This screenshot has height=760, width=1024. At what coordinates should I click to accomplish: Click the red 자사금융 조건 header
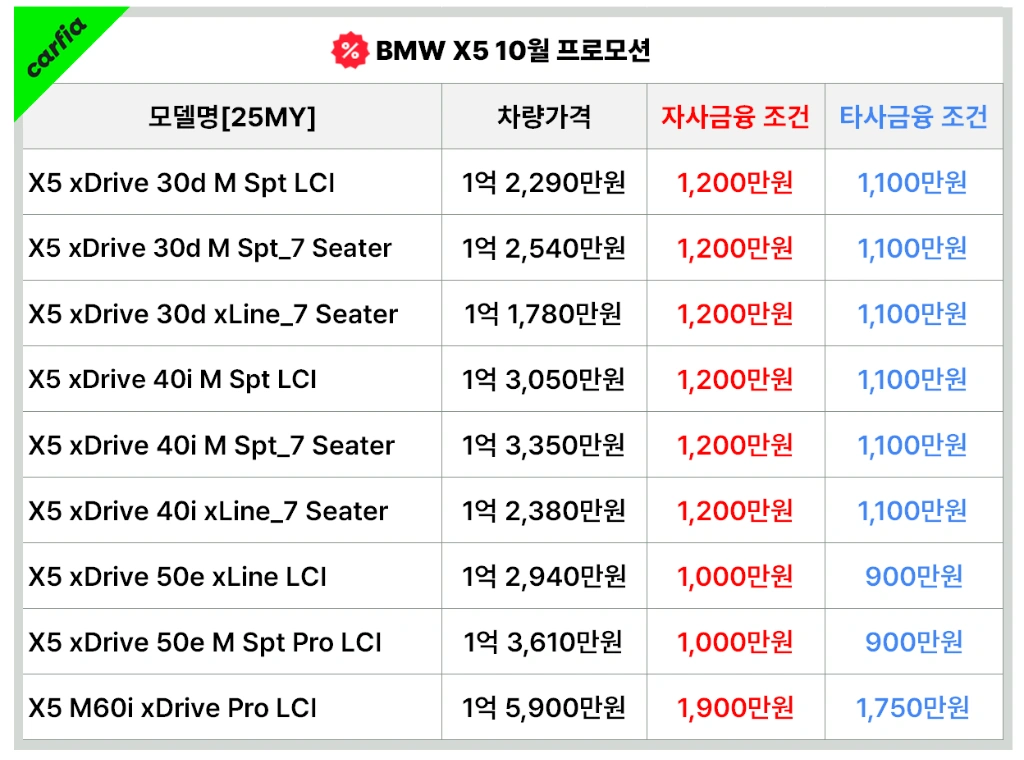click(x=735, y=117)
